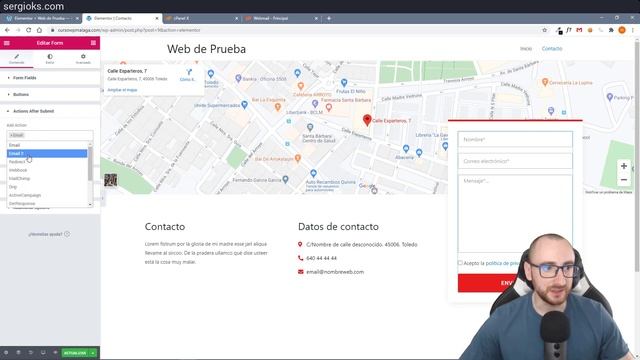Expand the Buttons section
This screenshot has height=360, width=640.
pyautogui.click(x=50, y=94)
